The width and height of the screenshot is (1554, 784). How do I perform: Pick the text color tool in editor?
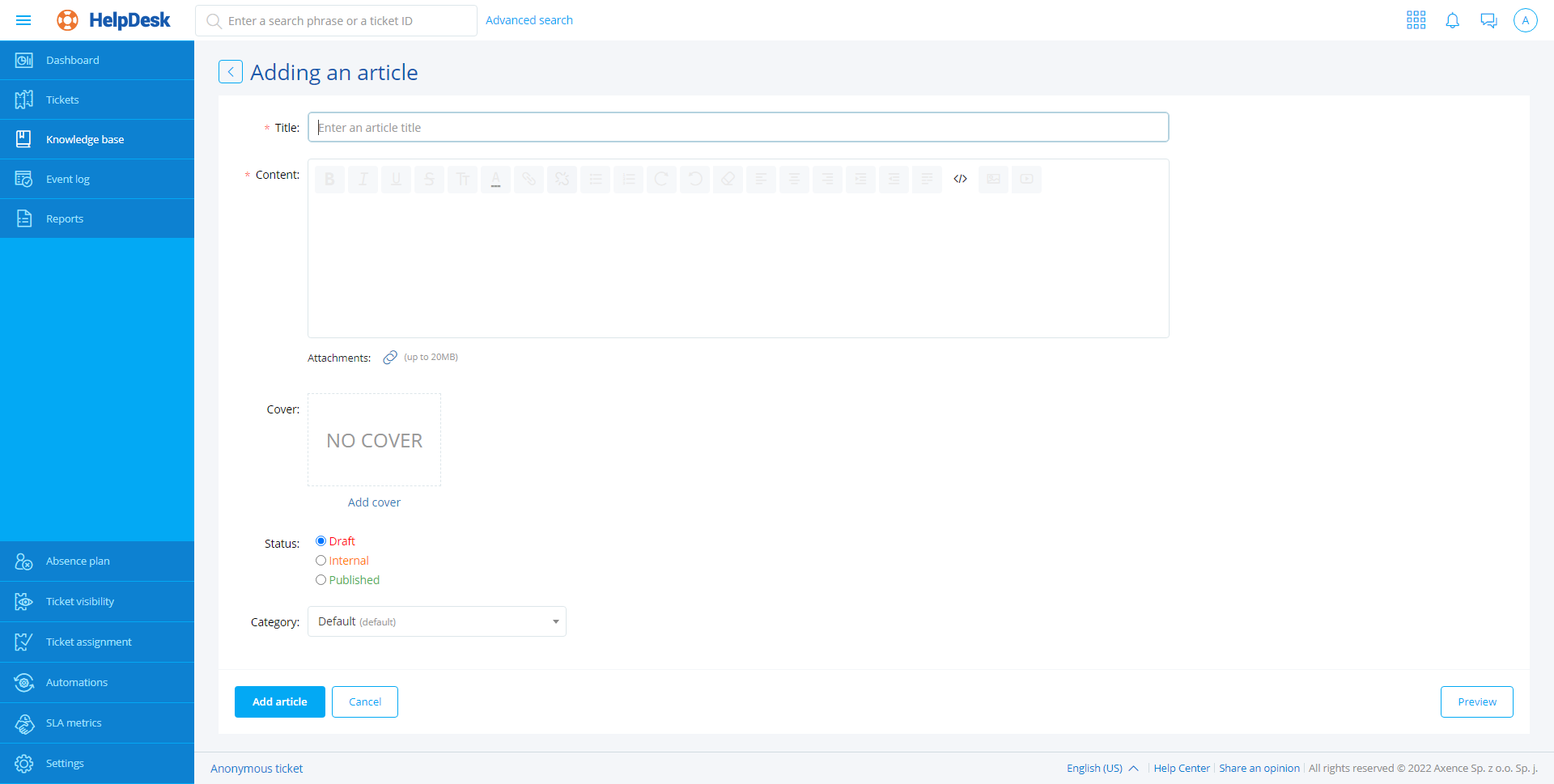click(495, 179)
